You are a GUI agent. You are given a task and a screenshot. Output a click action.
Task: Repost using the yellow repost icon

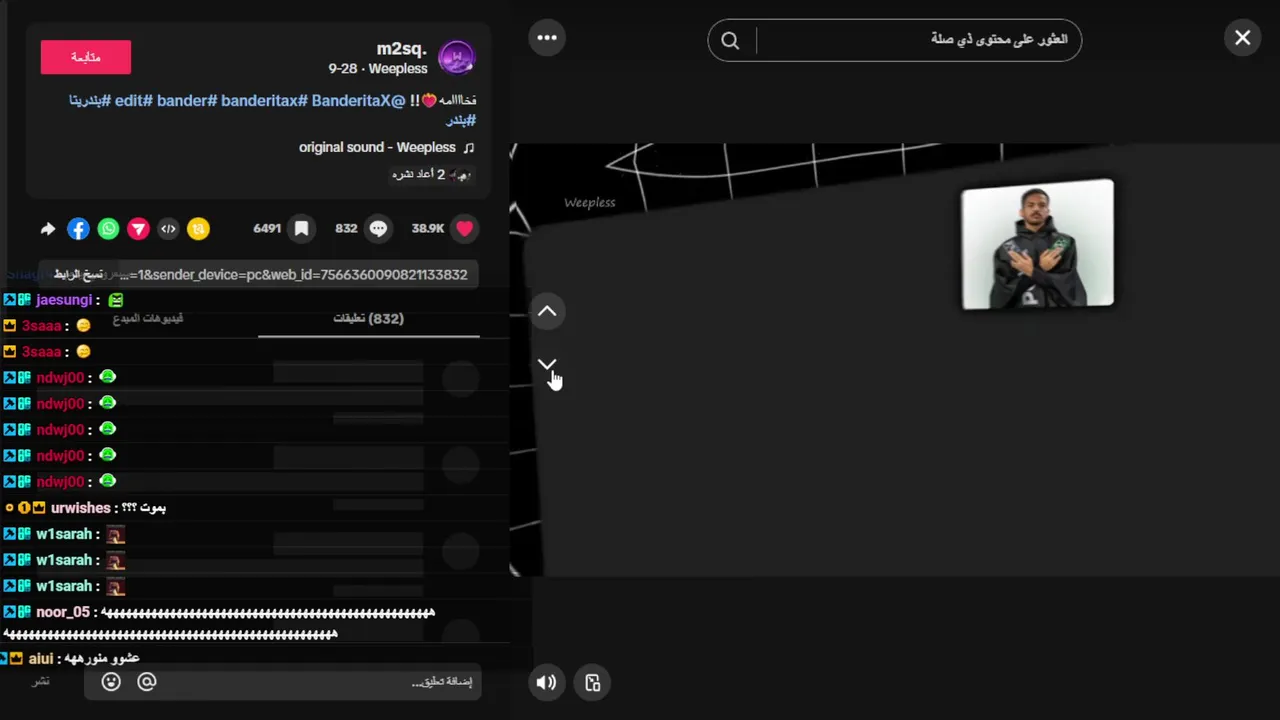coord(198,229)
